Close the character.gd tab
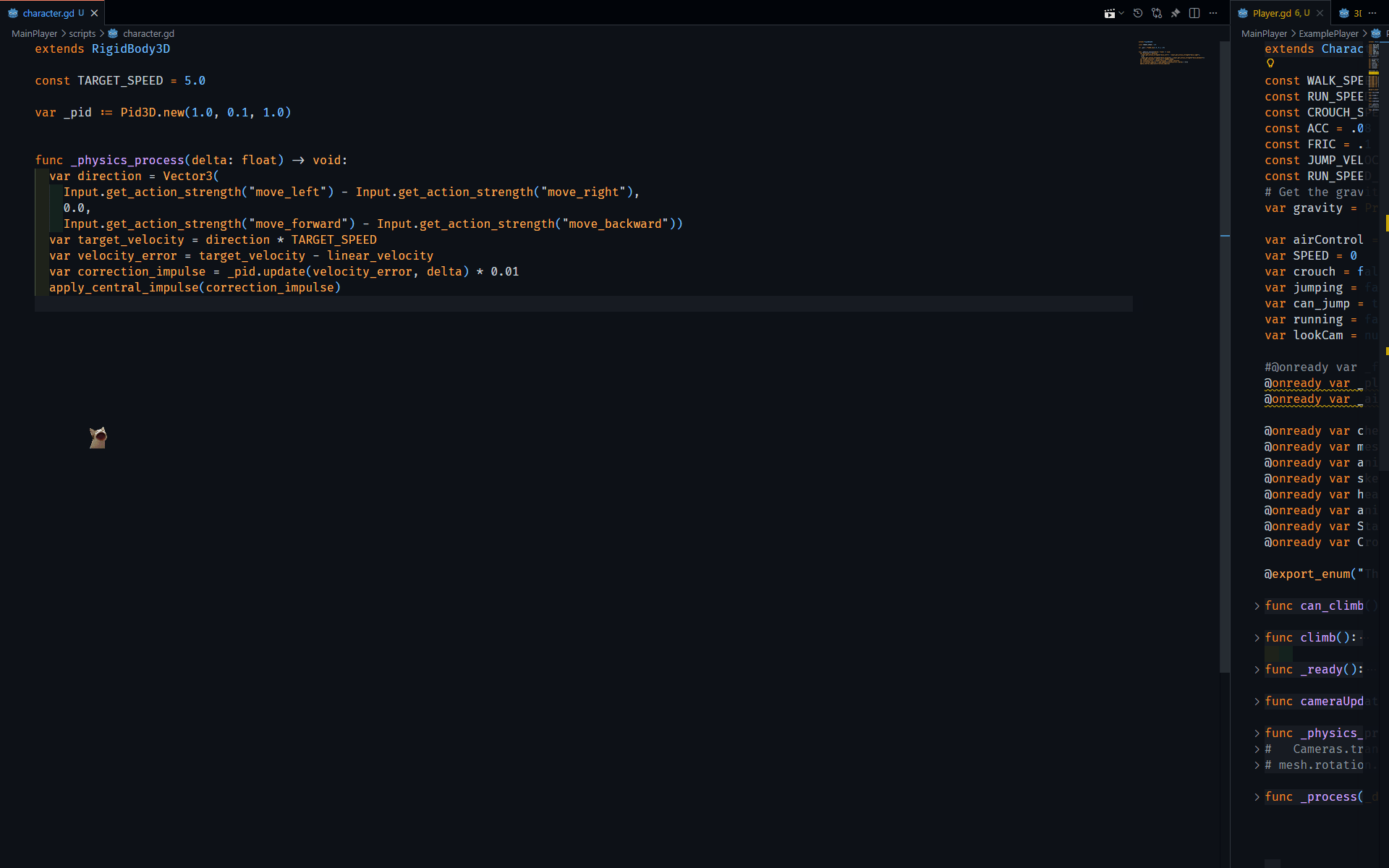 tap(94, 13)
